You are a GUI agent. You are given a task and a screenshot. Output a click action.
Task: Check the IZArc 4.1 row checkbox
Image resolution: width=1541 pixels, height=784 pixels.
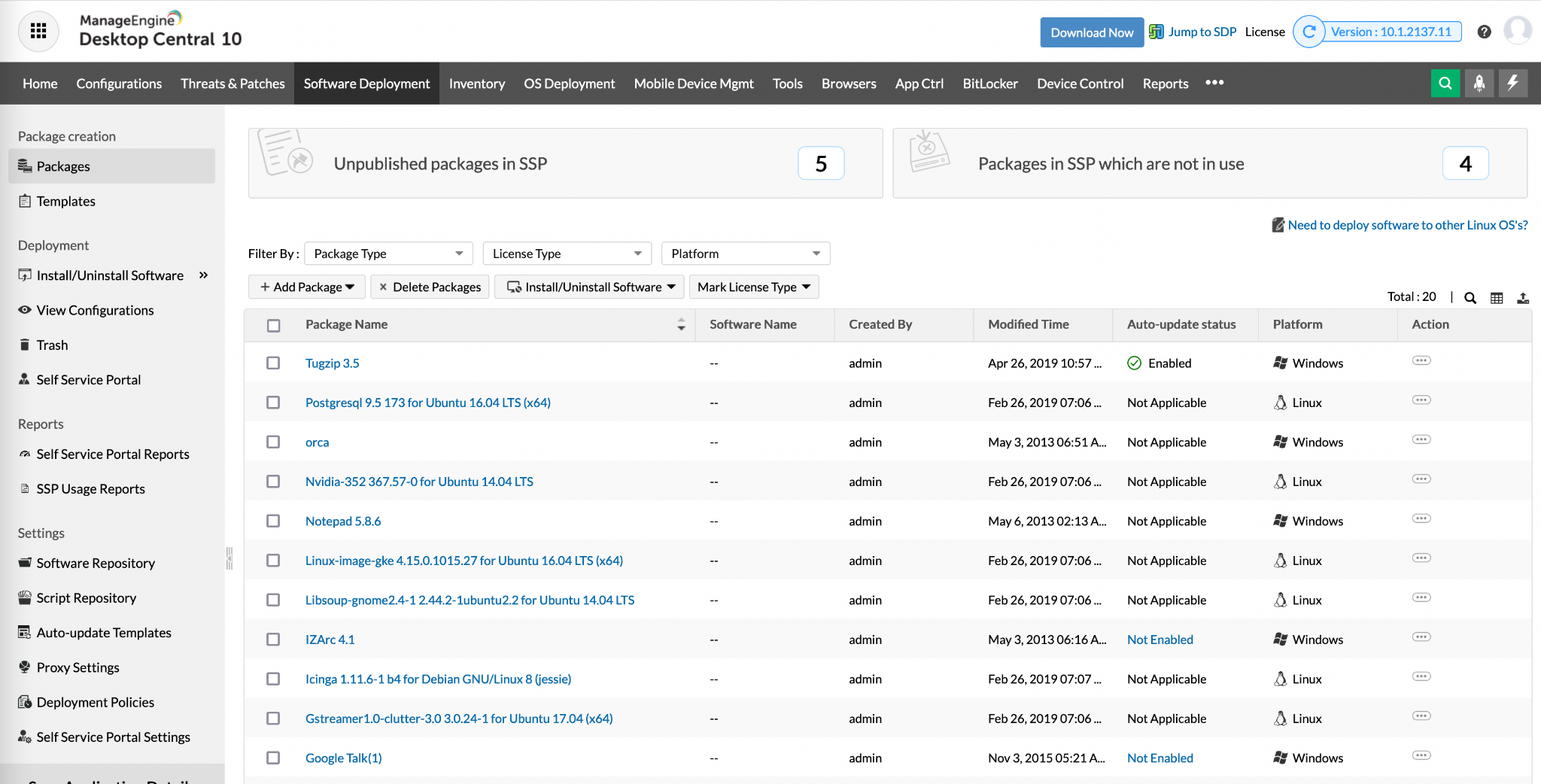(x=273, y=640)
